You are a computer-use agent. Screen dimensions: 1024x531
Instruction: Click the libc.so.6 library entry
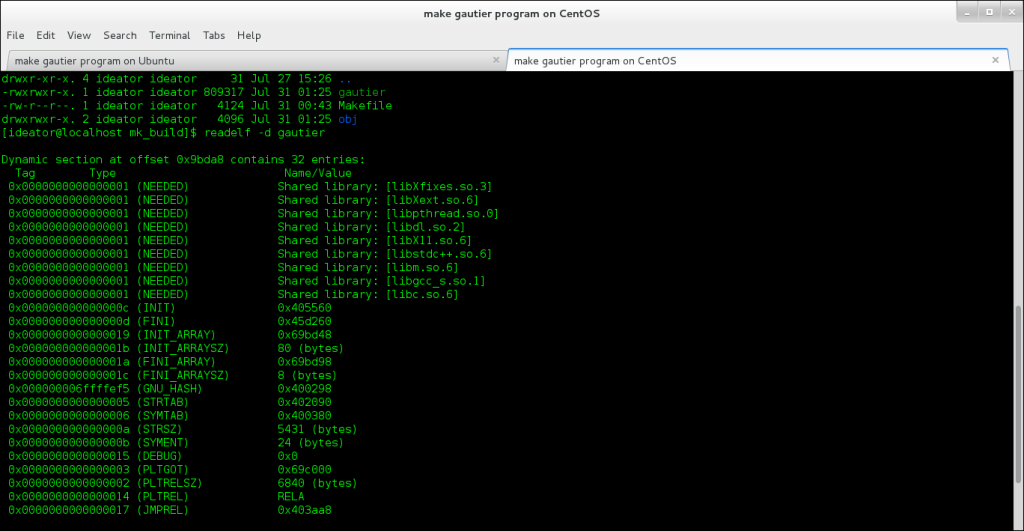click(x=422, y=295)
